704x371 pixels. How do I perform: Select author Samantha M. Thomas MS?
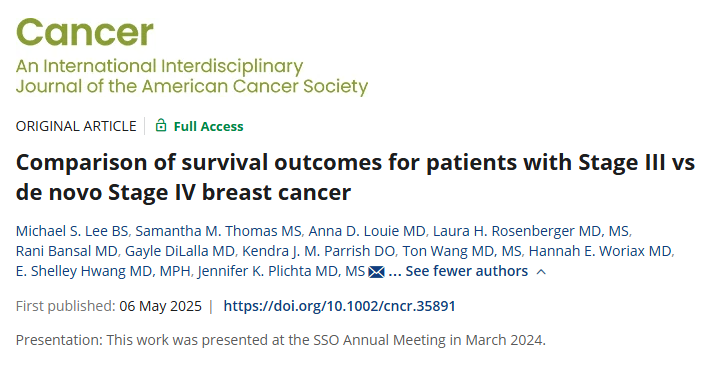tap(219, 231)
